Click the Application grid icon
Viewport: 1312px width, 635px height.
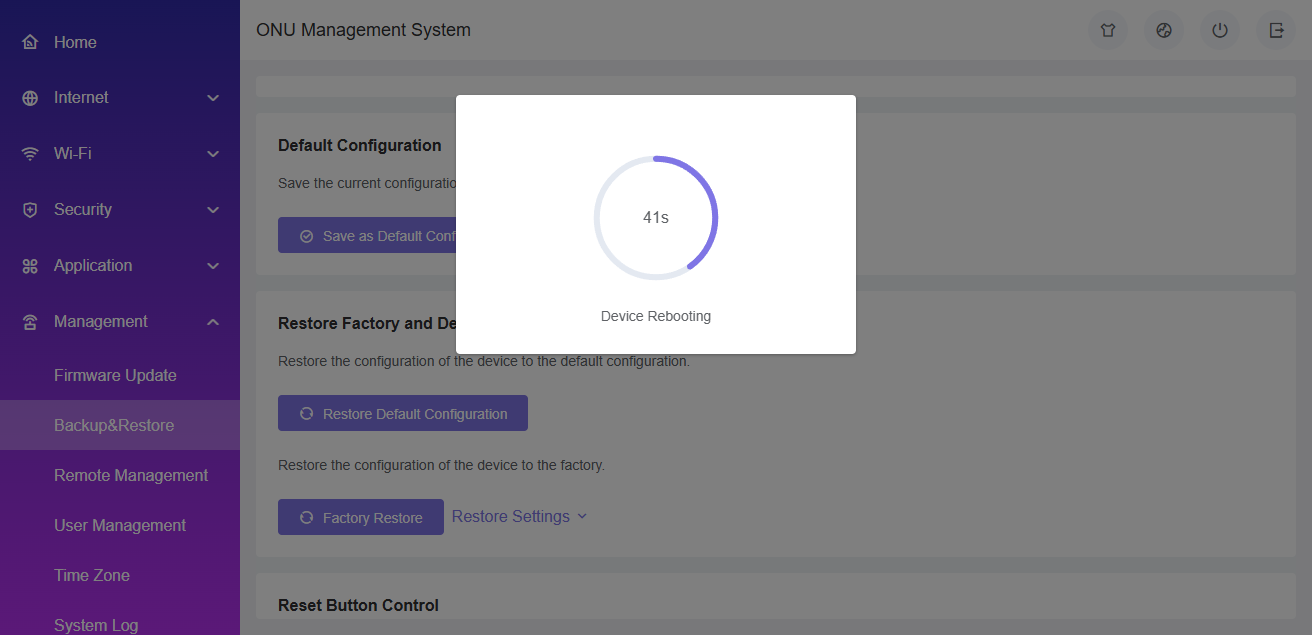tap(30, 266)
